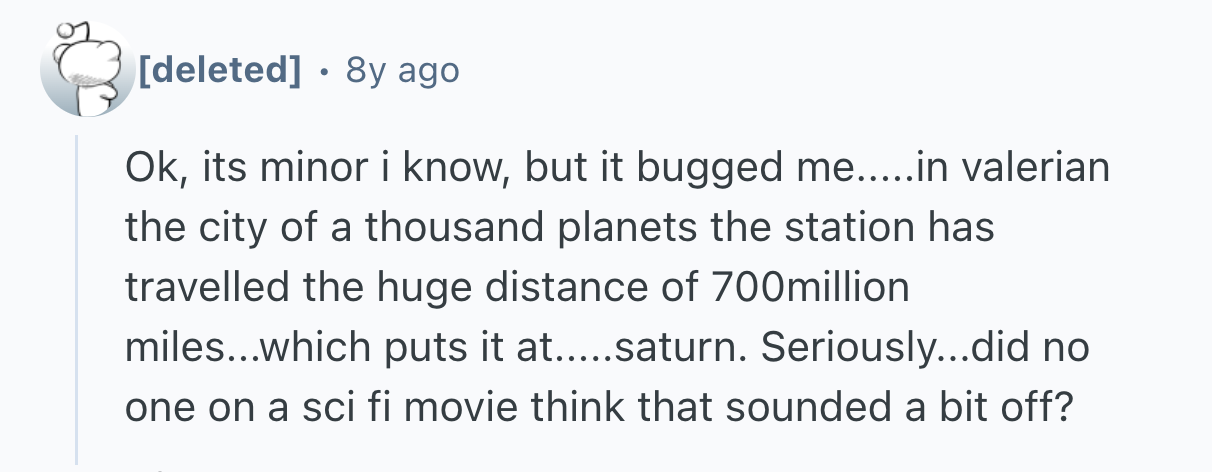Click the "8y ago" comment timestamp
Screen dimensions: 1212x472
point(402,70)
